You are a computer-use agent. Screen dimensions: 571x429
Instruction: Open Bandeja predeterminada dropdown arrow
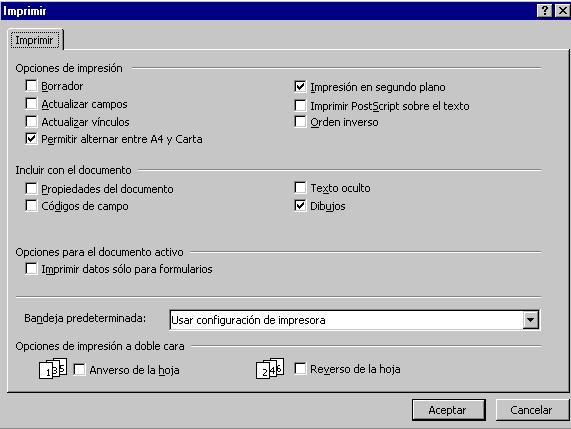coord(531,320)
